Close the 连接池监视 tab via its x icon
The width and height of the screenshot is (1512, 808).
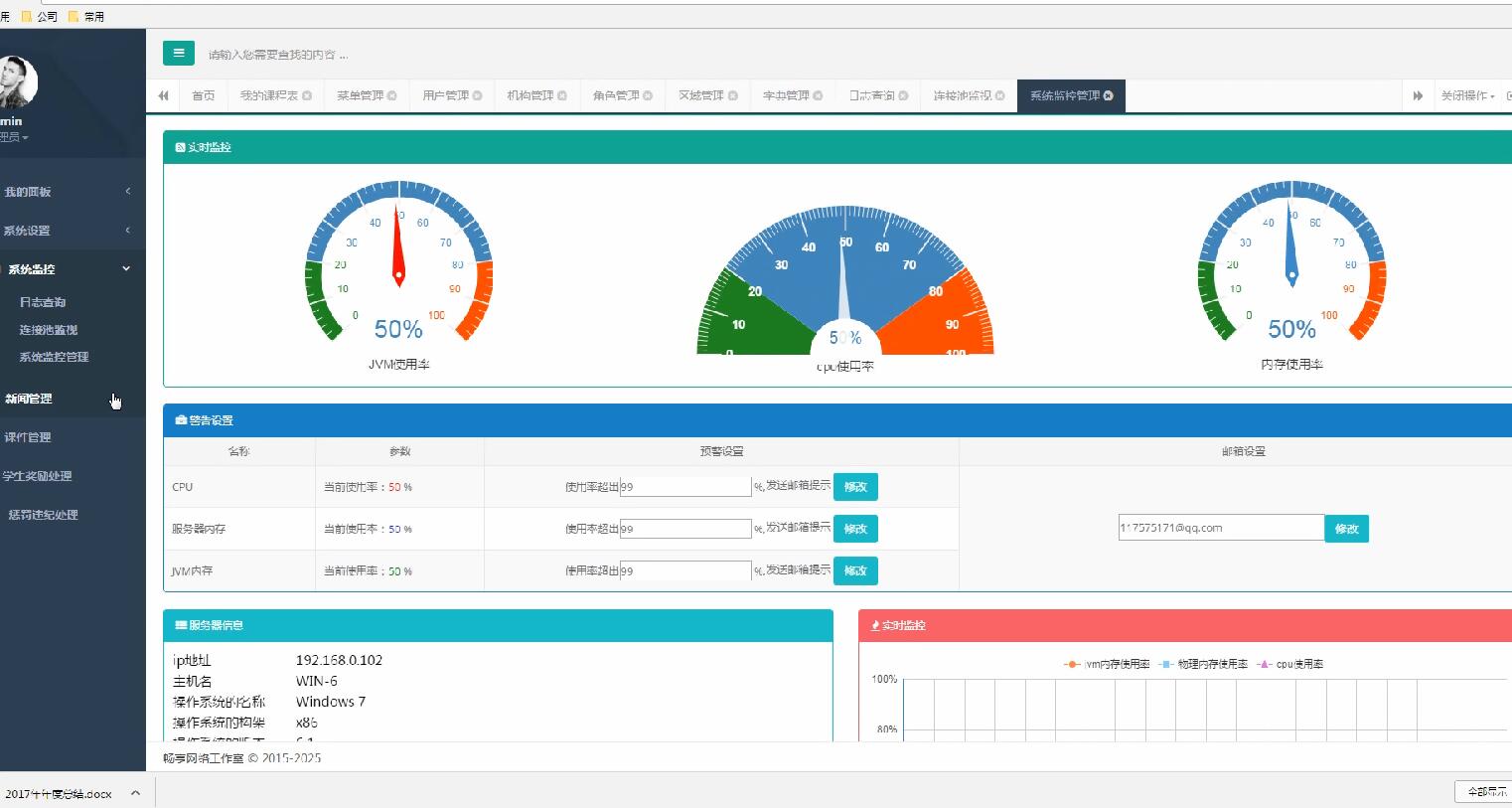coord(999,95)
